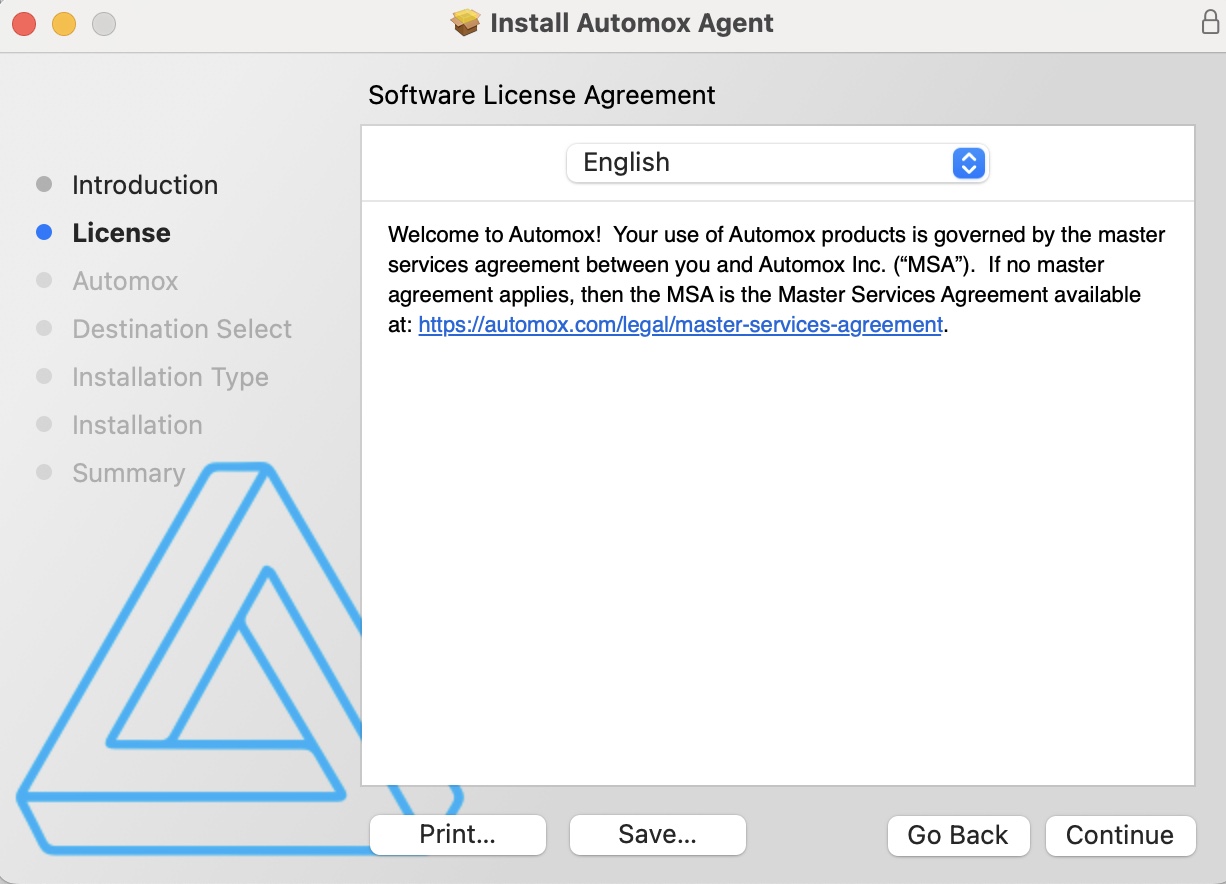Click the license agreement welcome paragraph
The height and width of the screenshot is (884, 1226).
777,280
